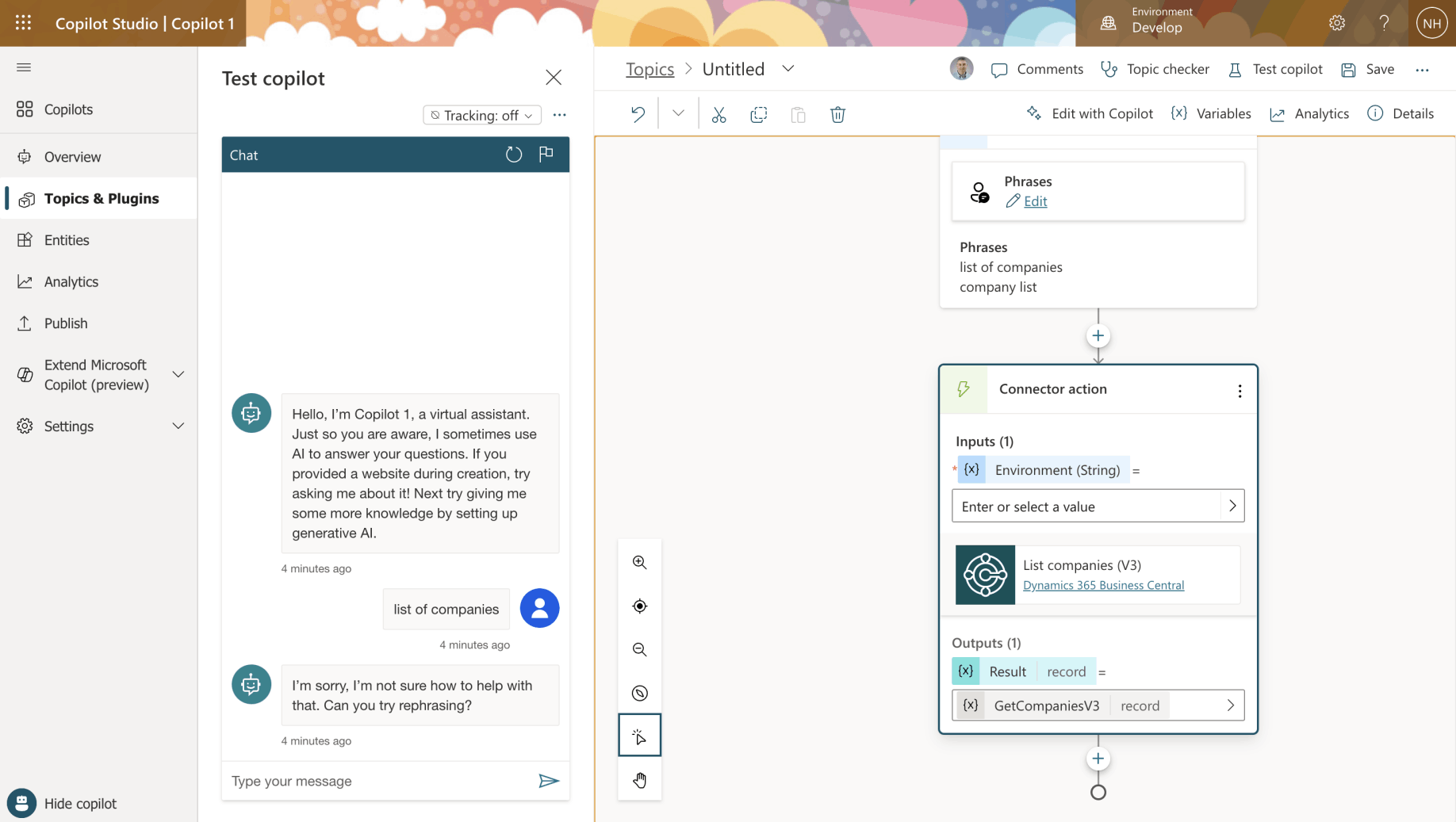
Task: Select the Environment (String) input variable
Action: pyautogui.click(x=1042, y=470)
